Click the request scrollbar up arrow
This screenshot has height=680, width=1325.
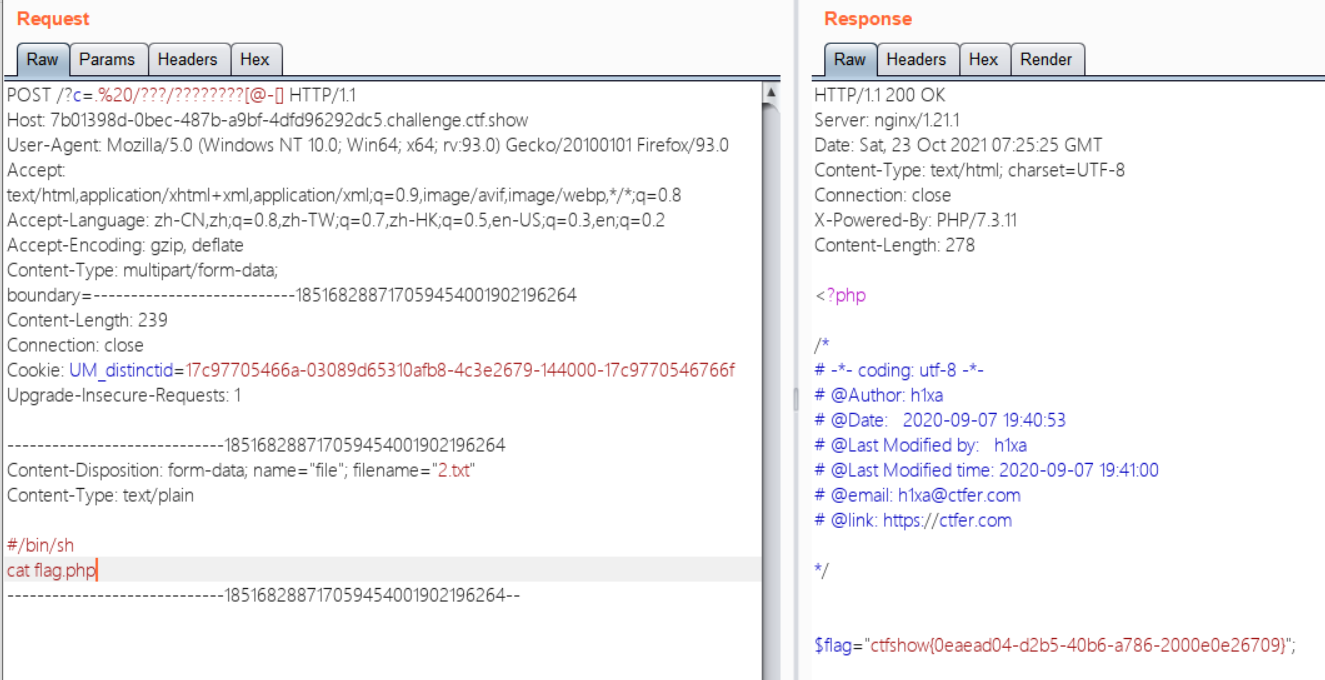(771, 93)
